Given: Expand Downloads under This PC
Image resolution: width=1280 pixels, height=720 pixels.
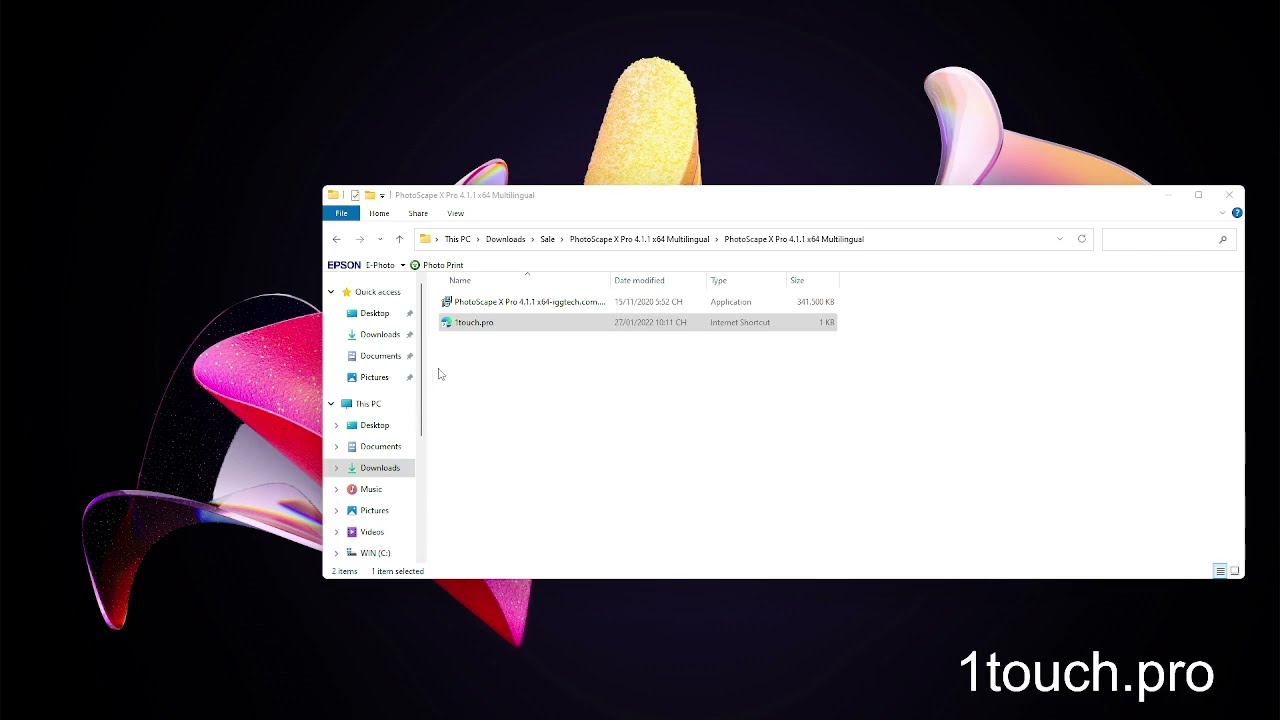Looking at the screenshot, I should (336, 468).
